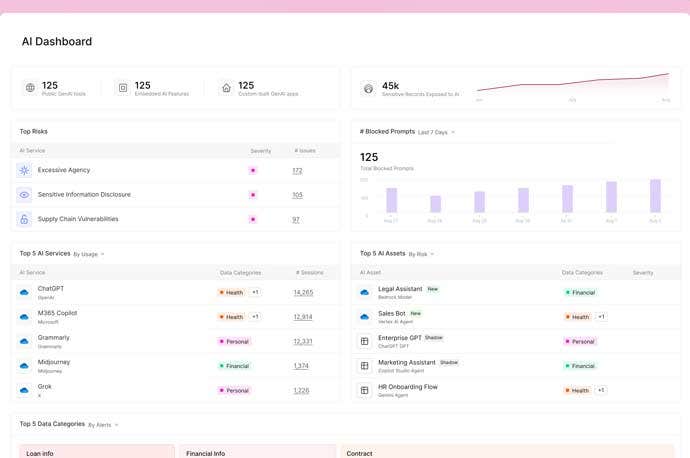Click the ChatGPT cloud icon
This screenshot has width=690, height=458.
coord(24,292)
